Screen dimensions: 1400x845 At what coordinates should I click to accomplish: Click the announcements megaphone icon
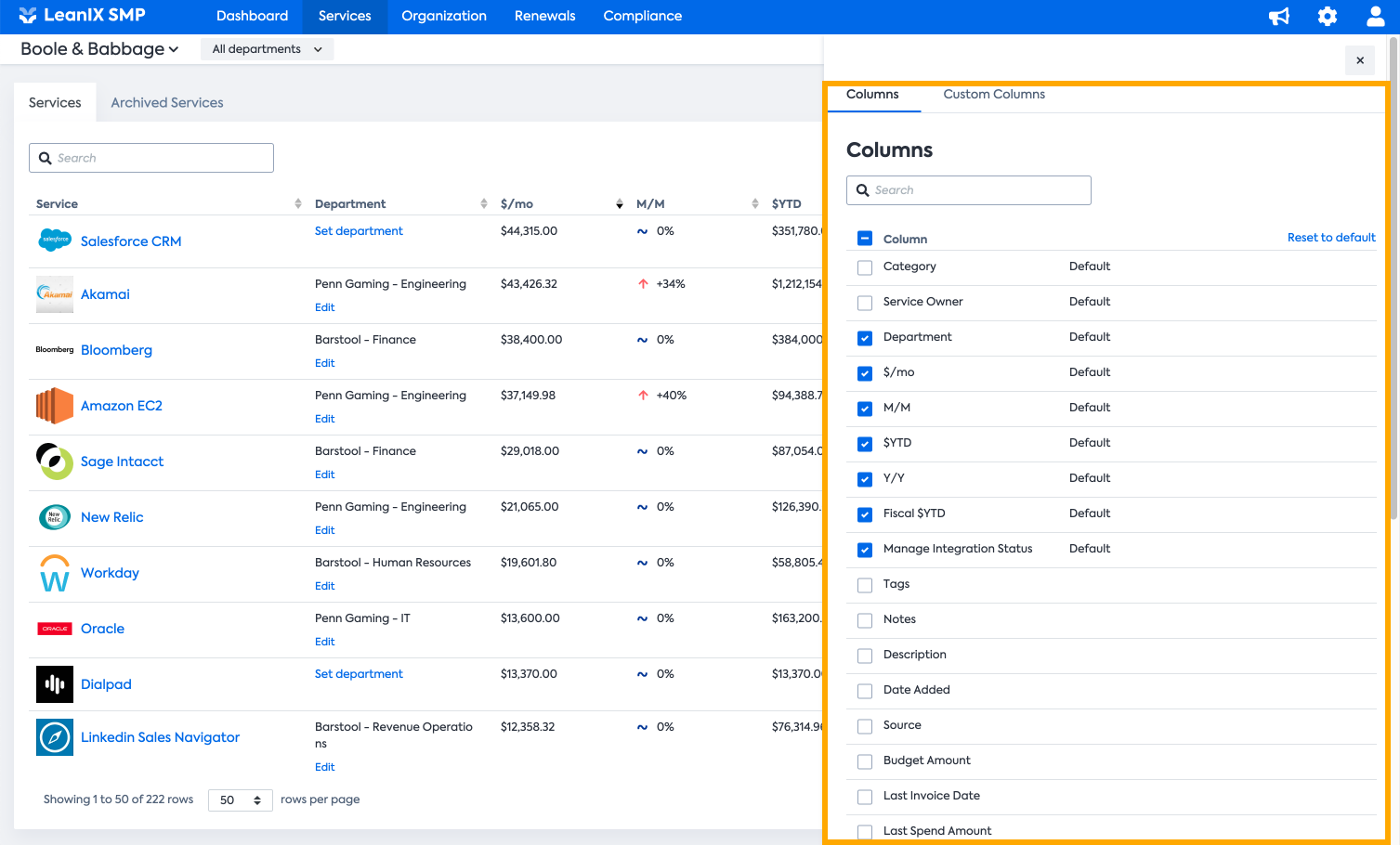[x=1279, y=17]
